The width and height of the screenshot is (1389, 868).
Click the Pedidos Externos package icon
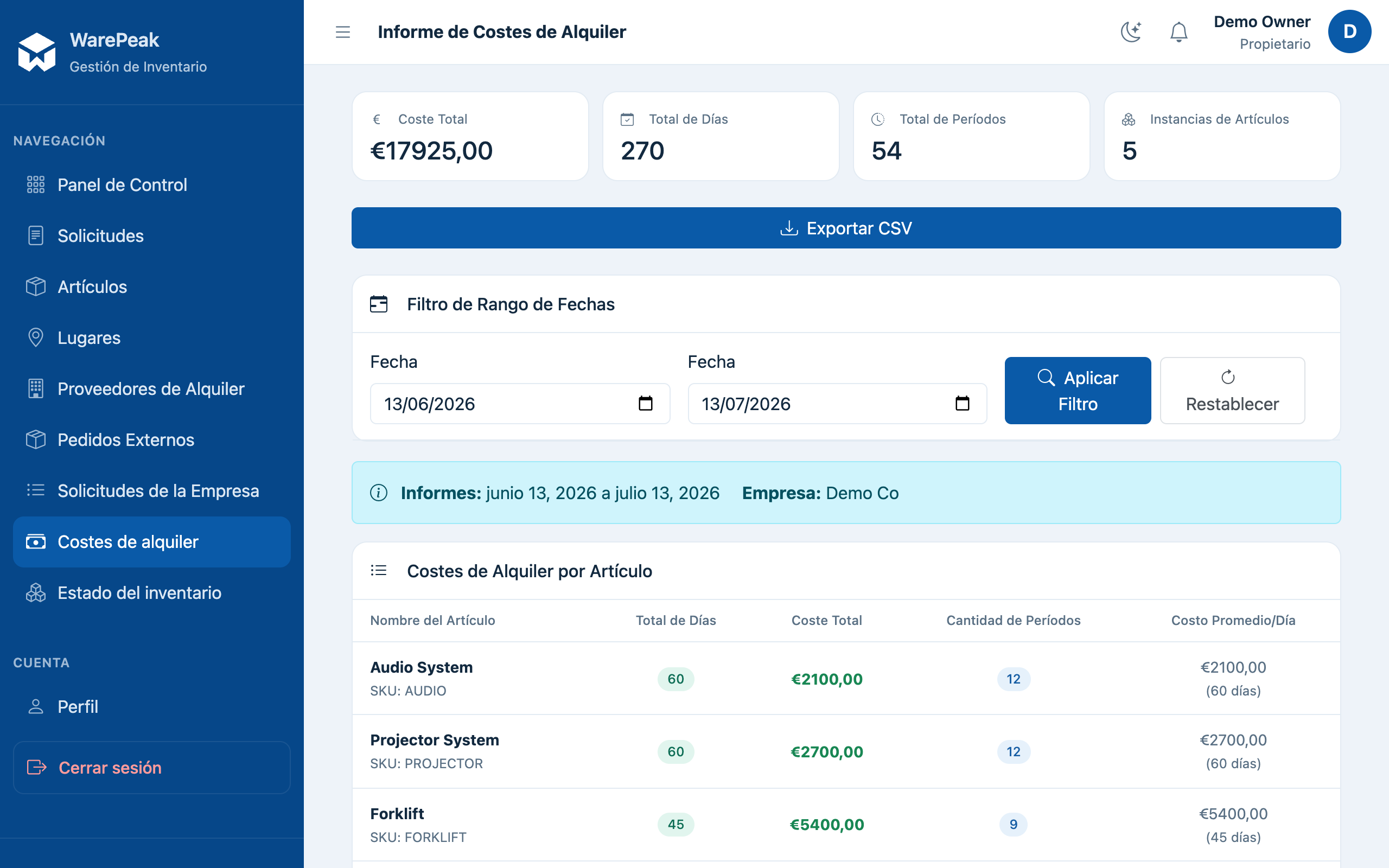pos(36,440)
